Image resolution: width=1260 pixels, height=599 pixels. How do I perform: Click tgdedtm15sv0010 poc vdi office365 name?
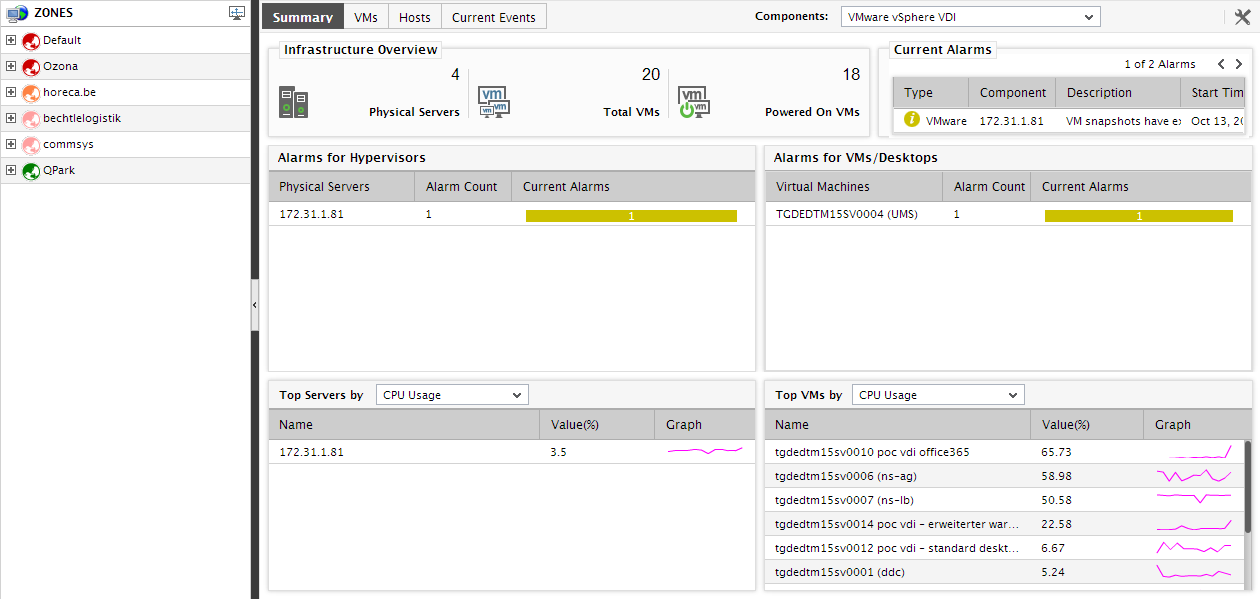click(872, 452)
